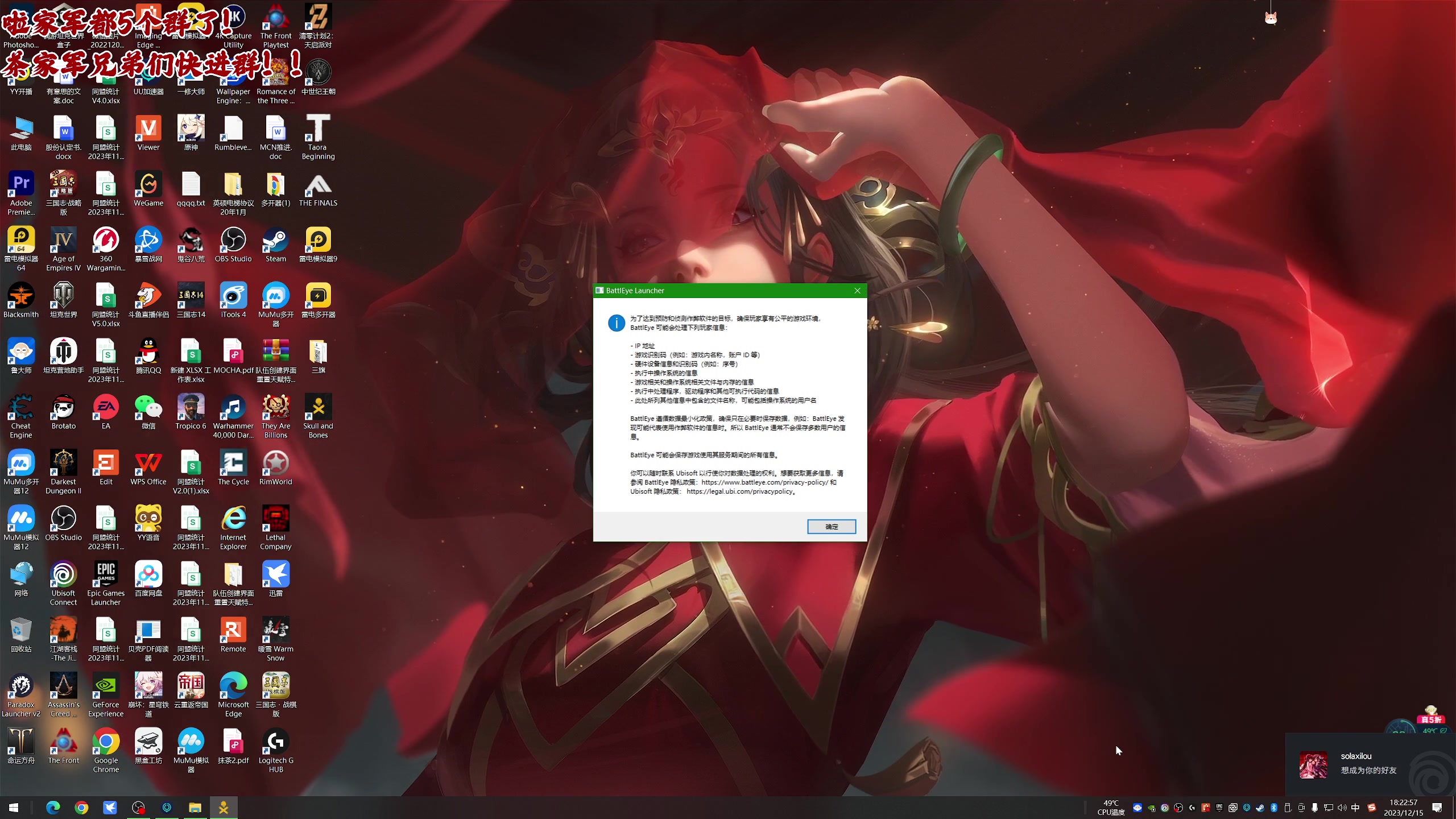Screen dimensions: 1456x819
Task: Open the Steam desktop icon
Action: [x=276, y=245]
